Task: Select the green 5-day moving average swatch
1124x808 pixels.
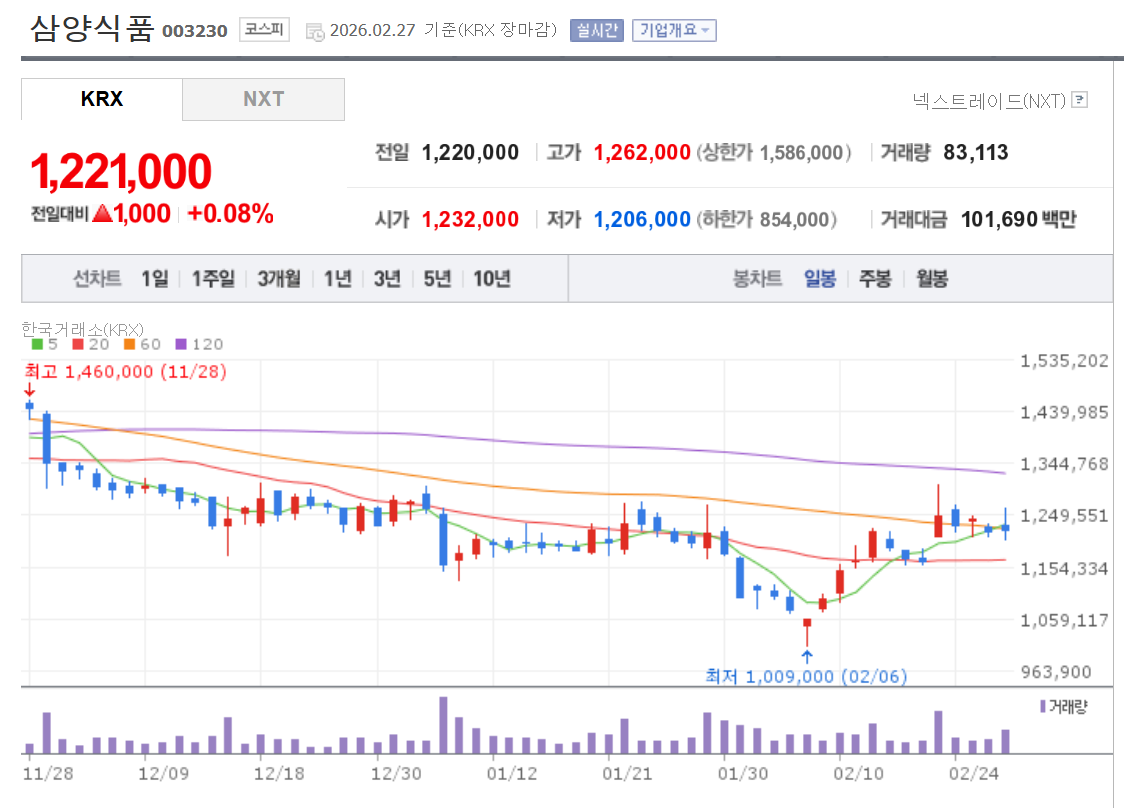Action: point(37,343)
